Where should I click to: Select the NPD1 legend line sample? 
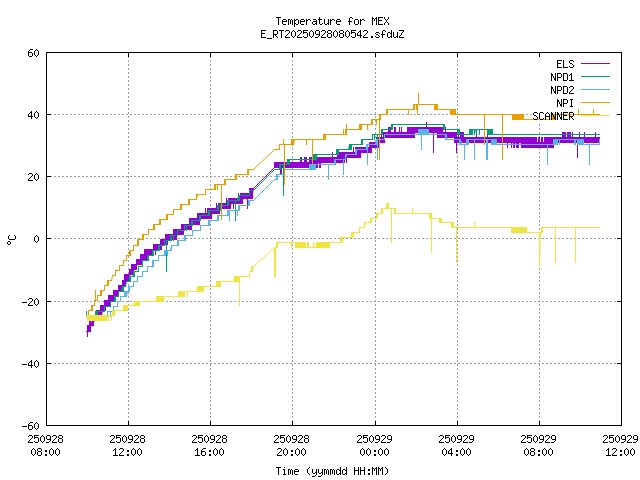click(596, 77)
